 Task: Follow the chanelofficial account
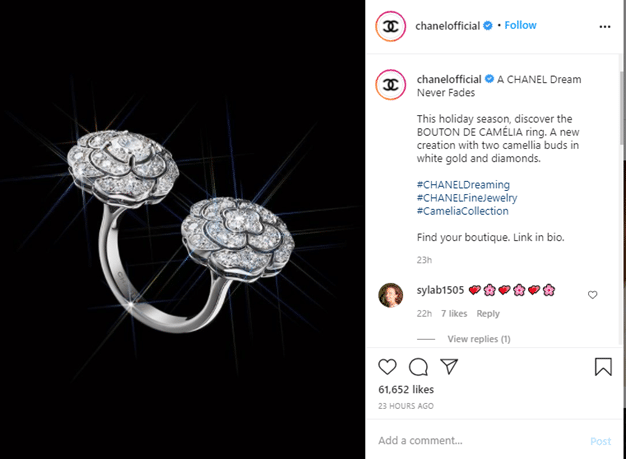point(520,25)
